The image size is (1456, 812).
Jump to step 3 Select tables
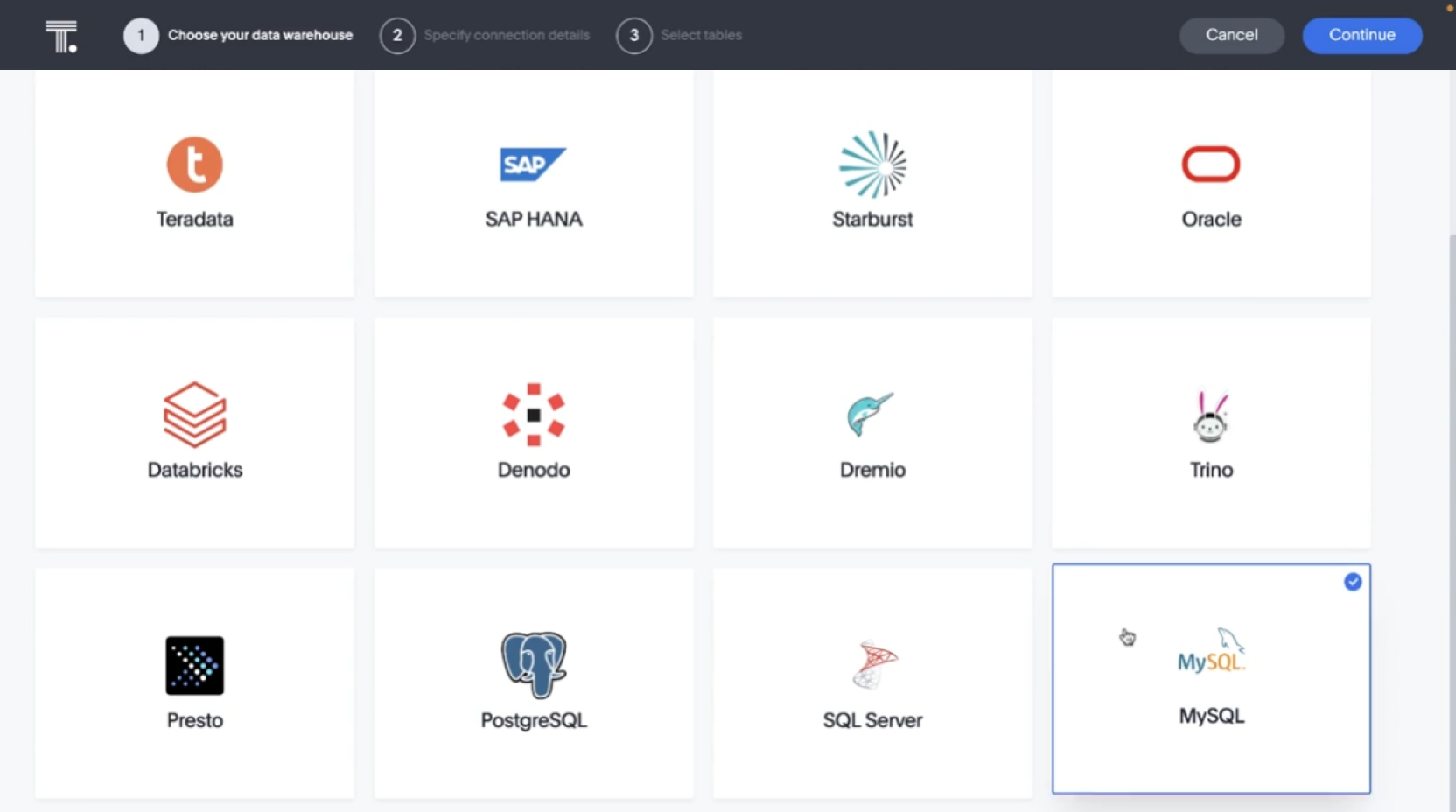[x=680, y=35]
